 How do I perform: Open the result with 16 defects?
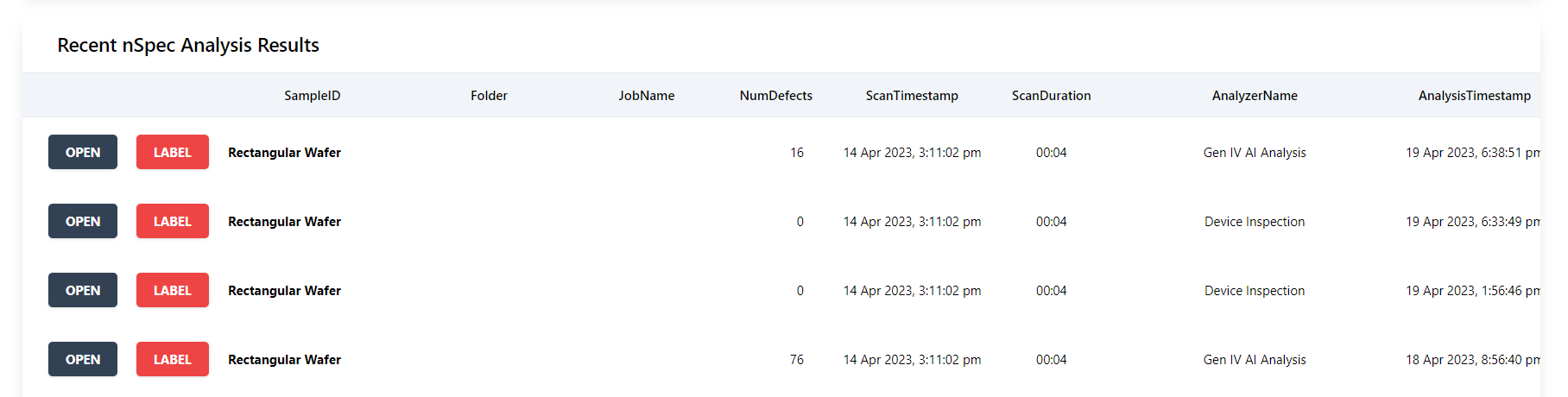(83, 152)
